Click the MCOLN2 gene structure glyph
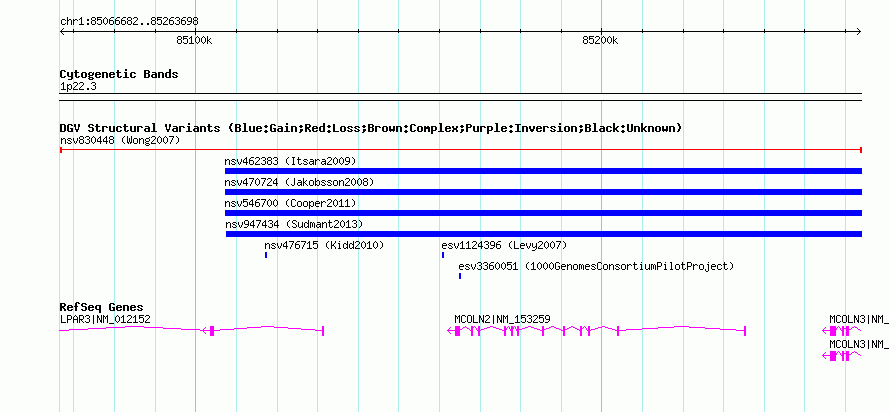Screen dimensions: 890x412 (x=595, y=331)
